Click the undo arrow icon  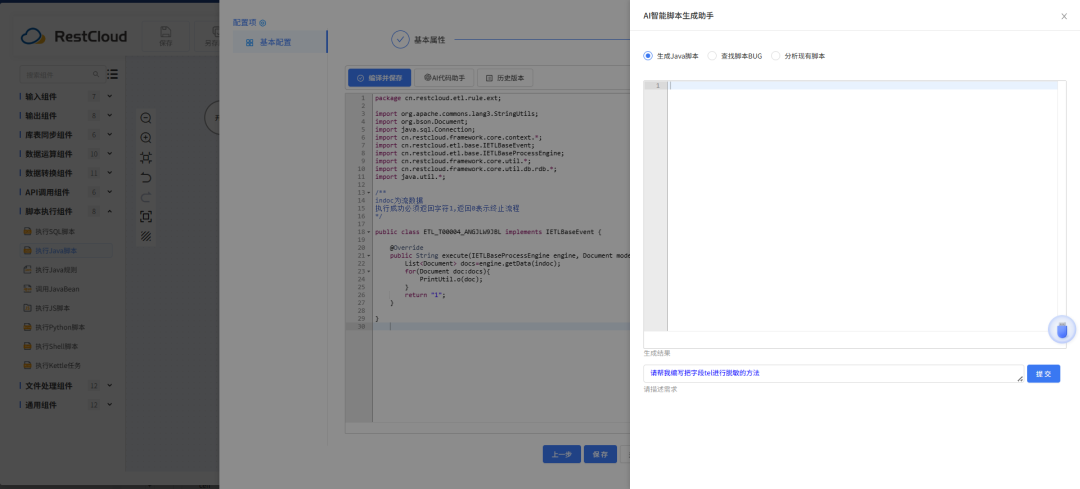click(145, 178)
